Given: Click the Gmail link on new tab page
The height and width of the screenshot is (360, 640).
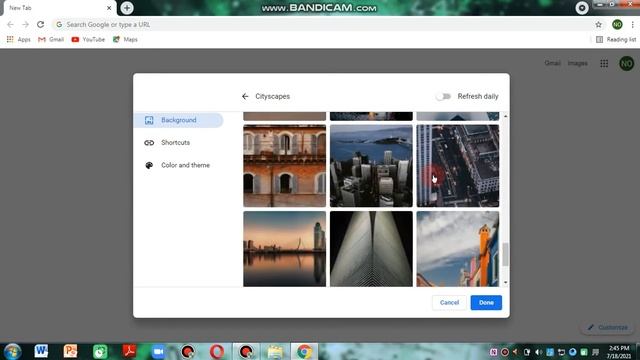Looking at the screenshot, I should [552, 63].
